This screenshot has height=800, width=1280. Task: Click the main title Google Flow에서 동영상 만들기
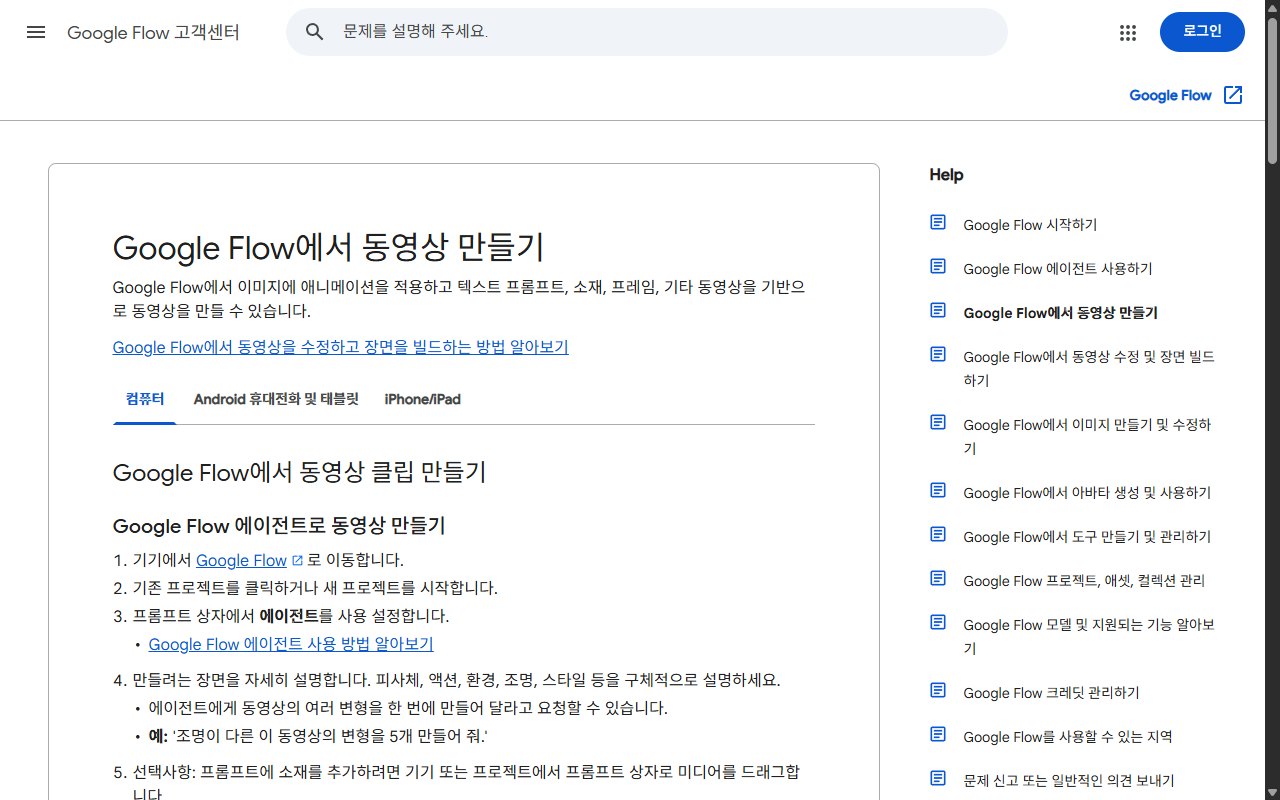329,247
